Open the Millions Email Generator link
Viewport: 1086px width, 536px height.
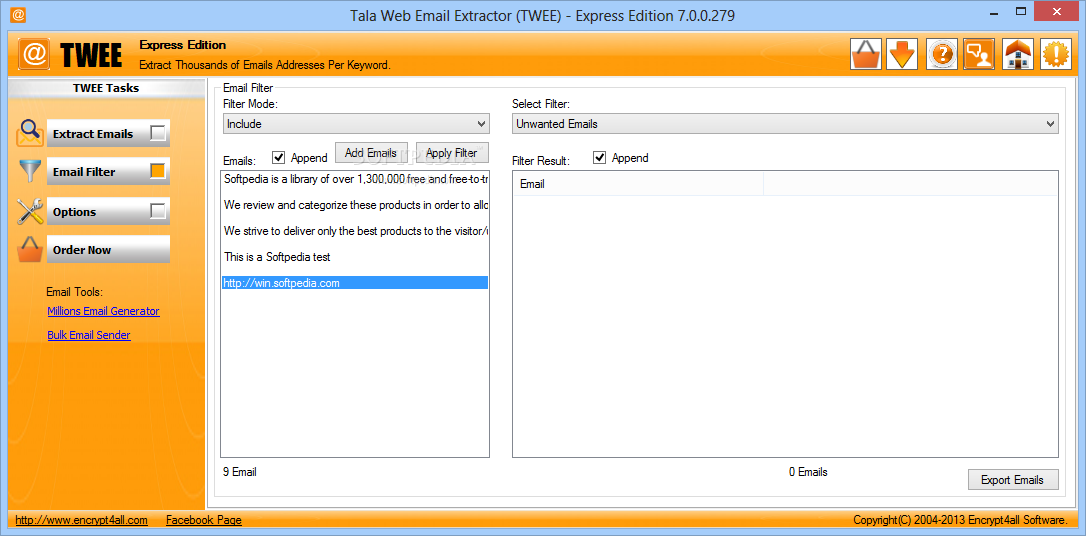pyautogui.click(x=103, y=311)
